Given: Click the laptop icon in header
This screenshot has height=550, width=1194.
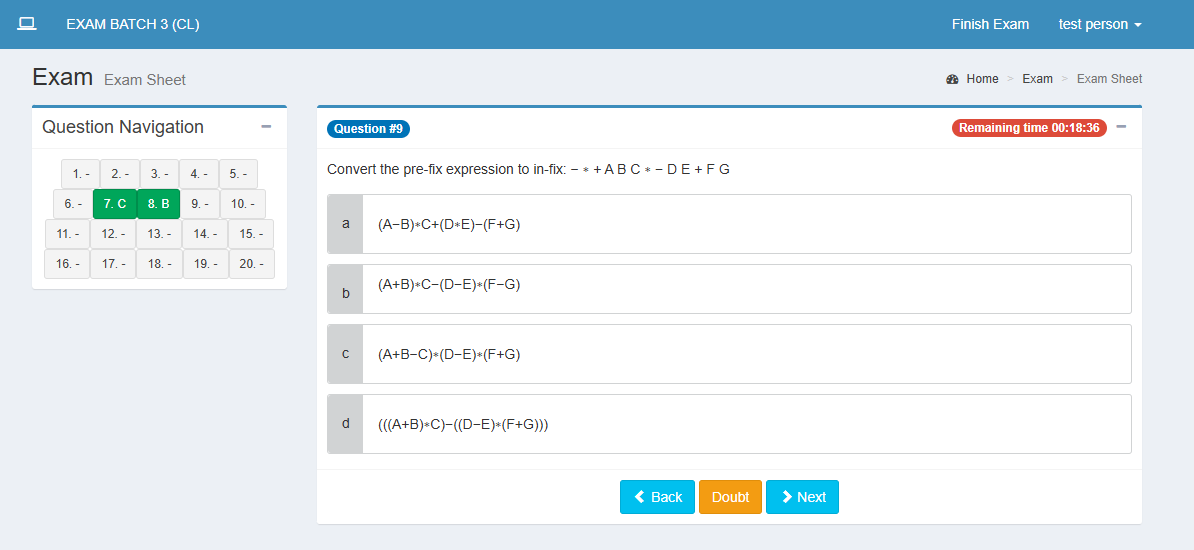Looking at the screenshot, I should [x=27, y=24].
